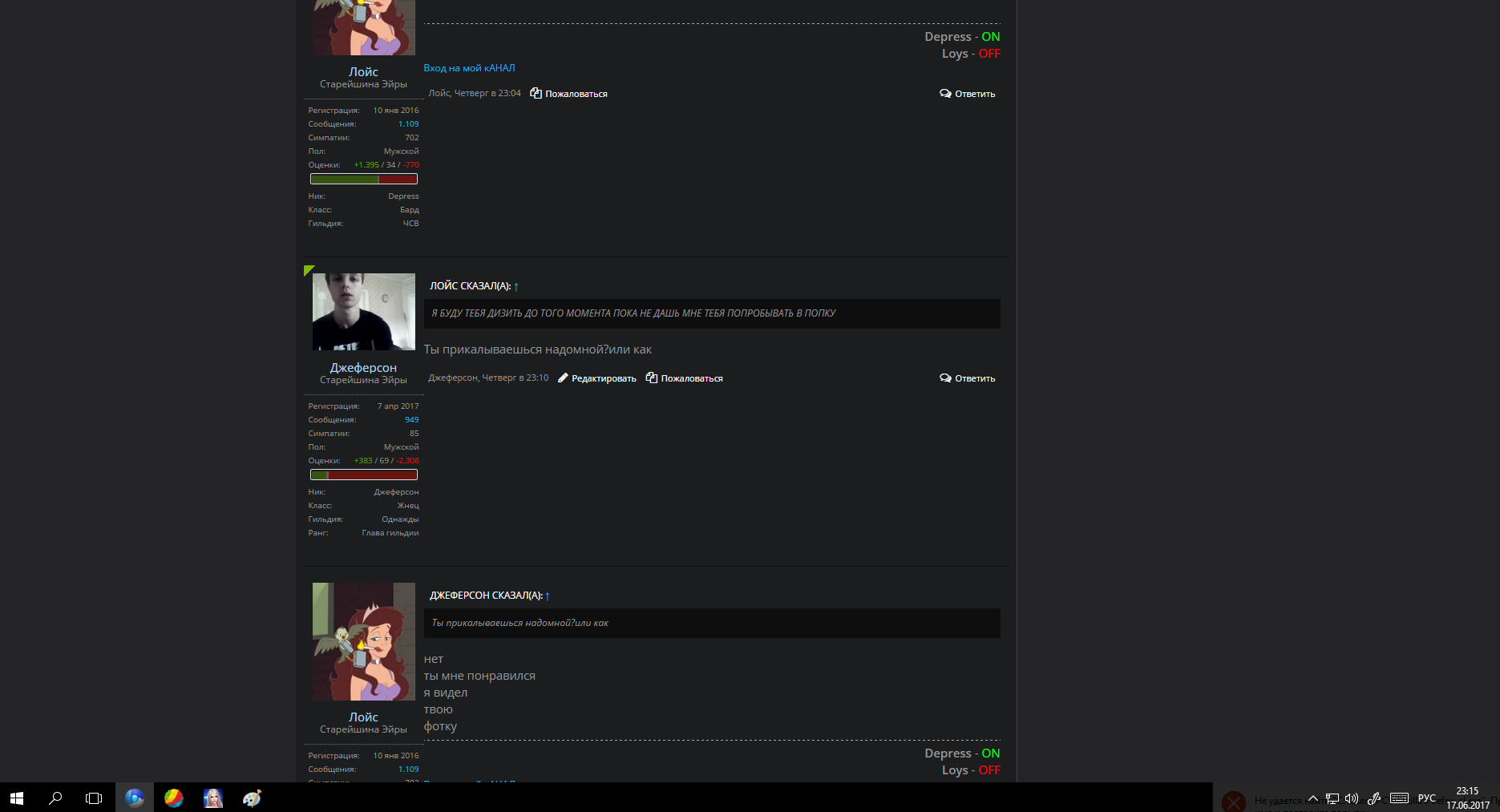Open Лойс username in bottom post
This screenshot has height=812, width=1500.
[x=363, y=717]
